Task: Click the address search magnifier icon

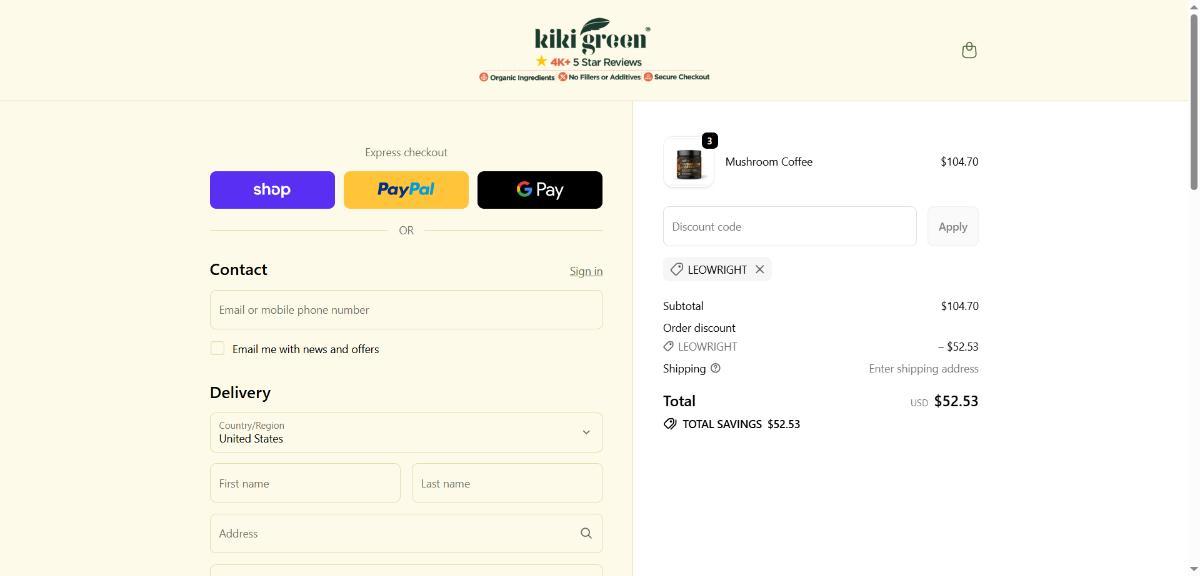Action: tap(586, 533)
